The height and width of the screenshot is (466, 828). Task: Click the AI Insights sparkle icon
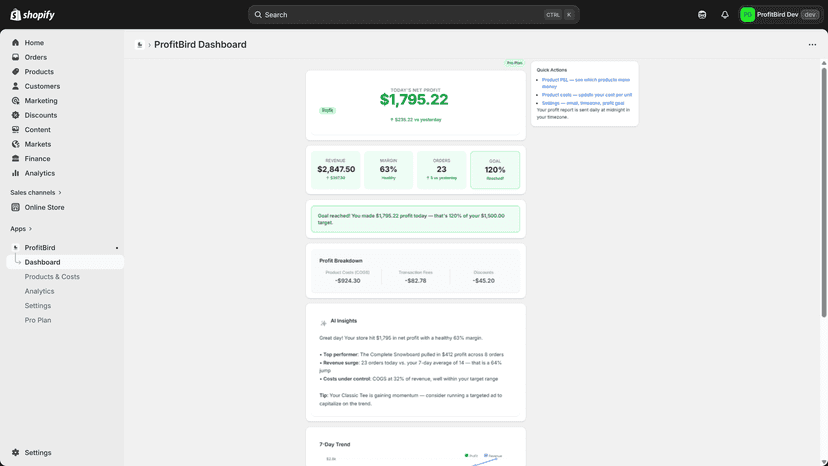pos(323,323)
